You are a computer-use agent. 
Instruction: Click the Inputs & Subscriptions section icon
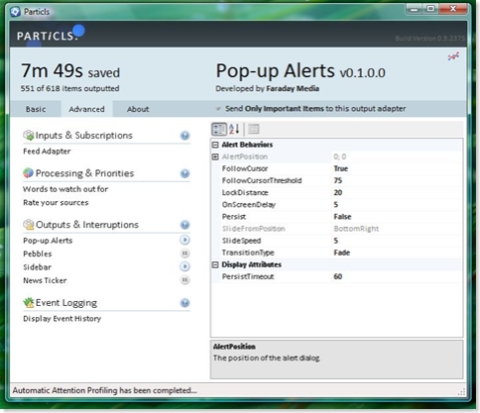tap(28, 135)
